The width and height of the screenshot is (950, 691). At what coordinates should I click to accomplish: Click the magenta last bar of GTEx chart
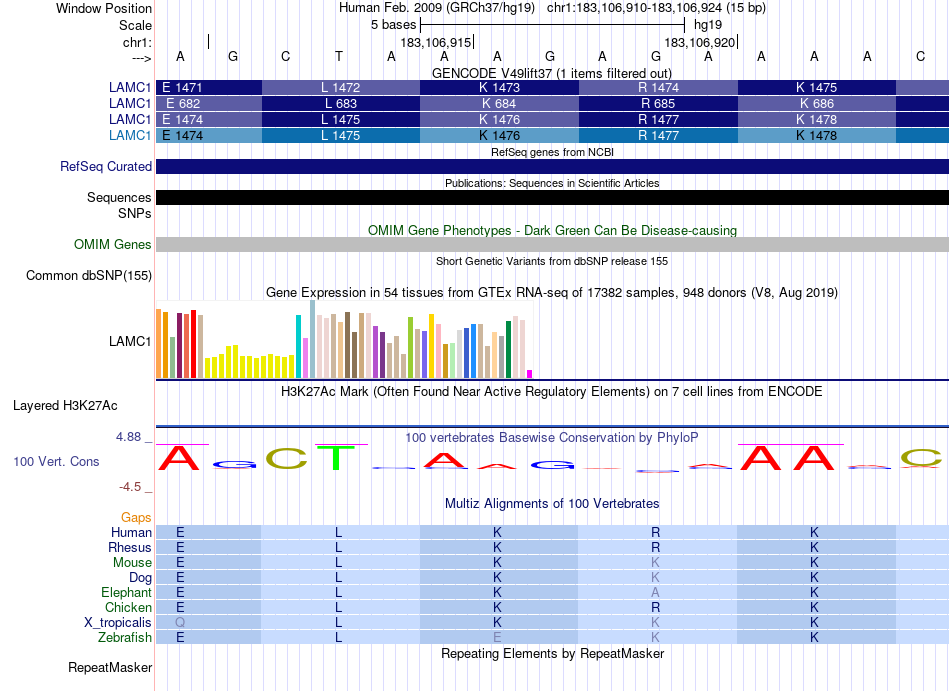(x=530, y=374)
